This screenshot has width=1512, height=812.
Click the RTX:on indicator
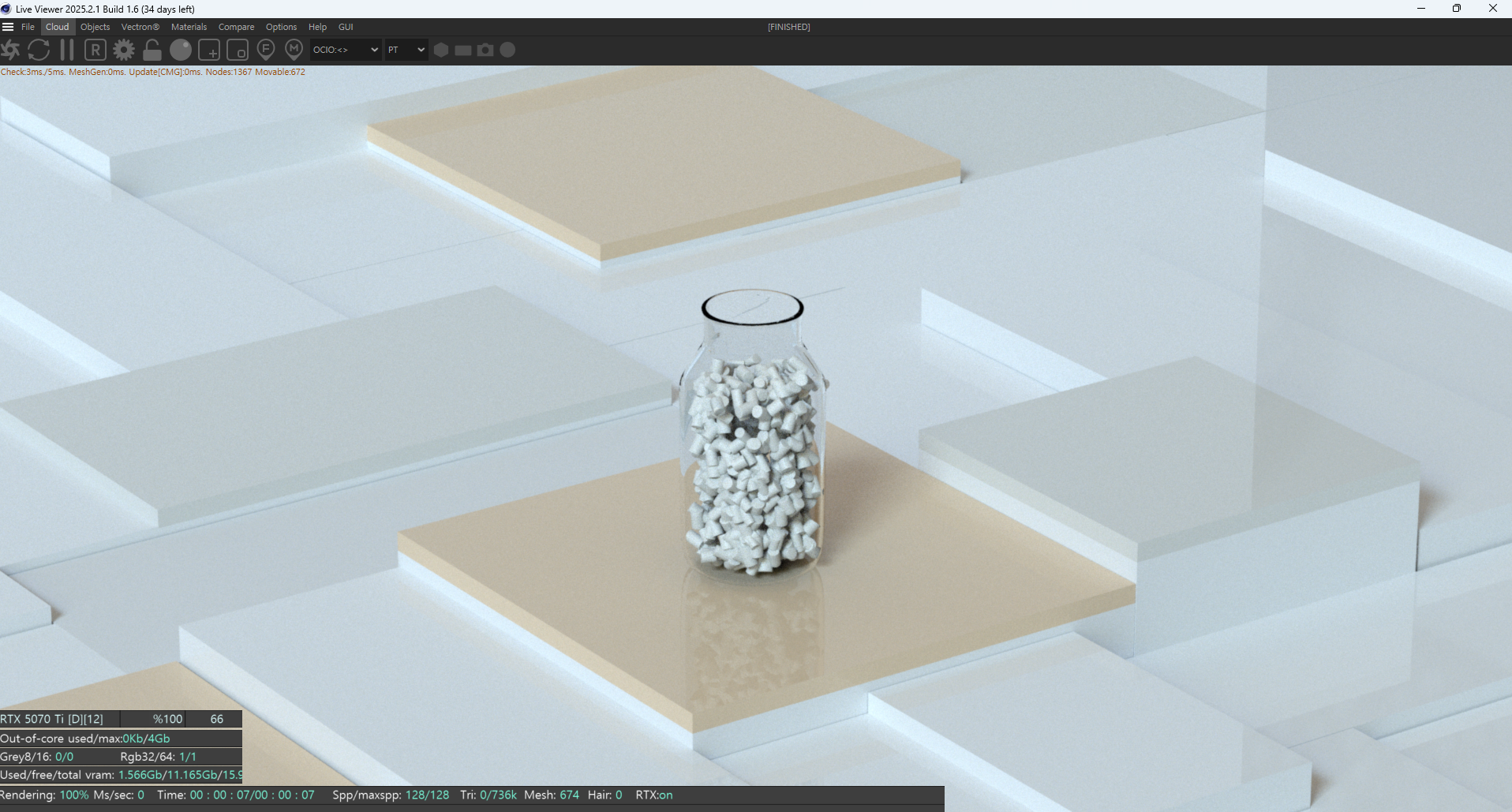(654, 795)
